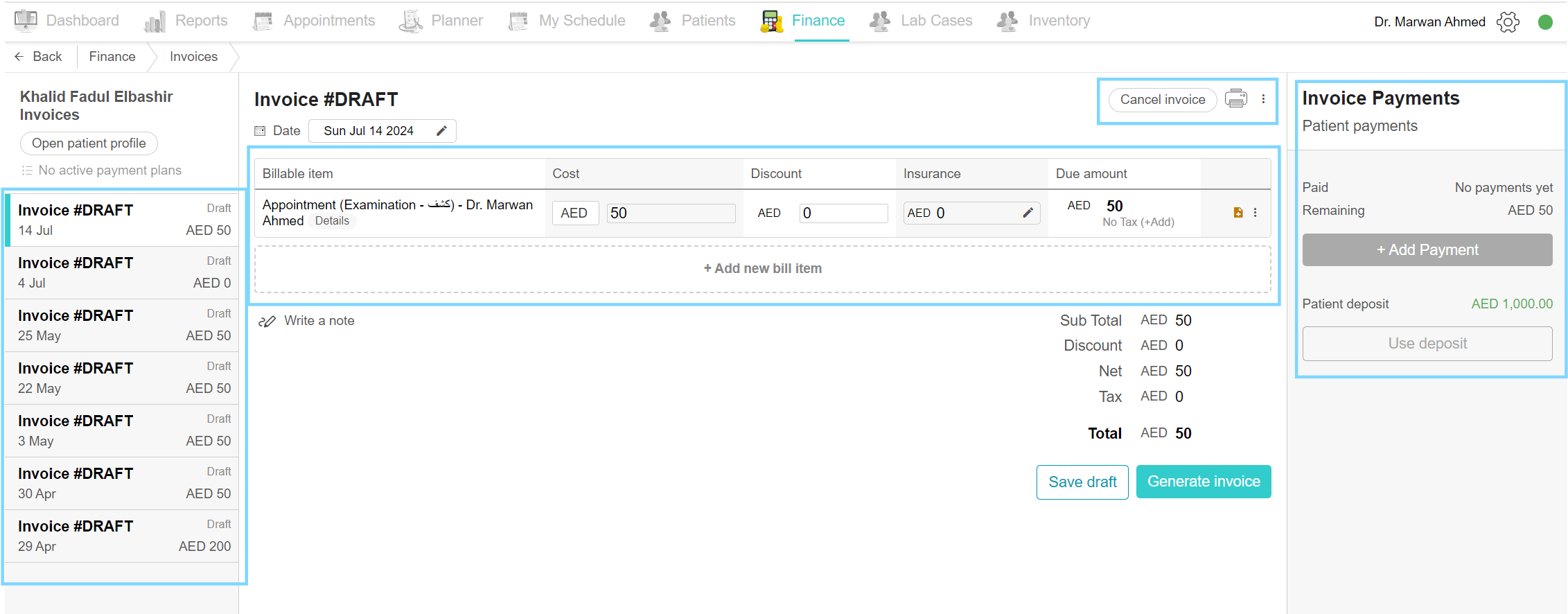This screenshot has width=1568, height=614.
Task: Edit Insurance amount pencil icon
Action: 1028,213
